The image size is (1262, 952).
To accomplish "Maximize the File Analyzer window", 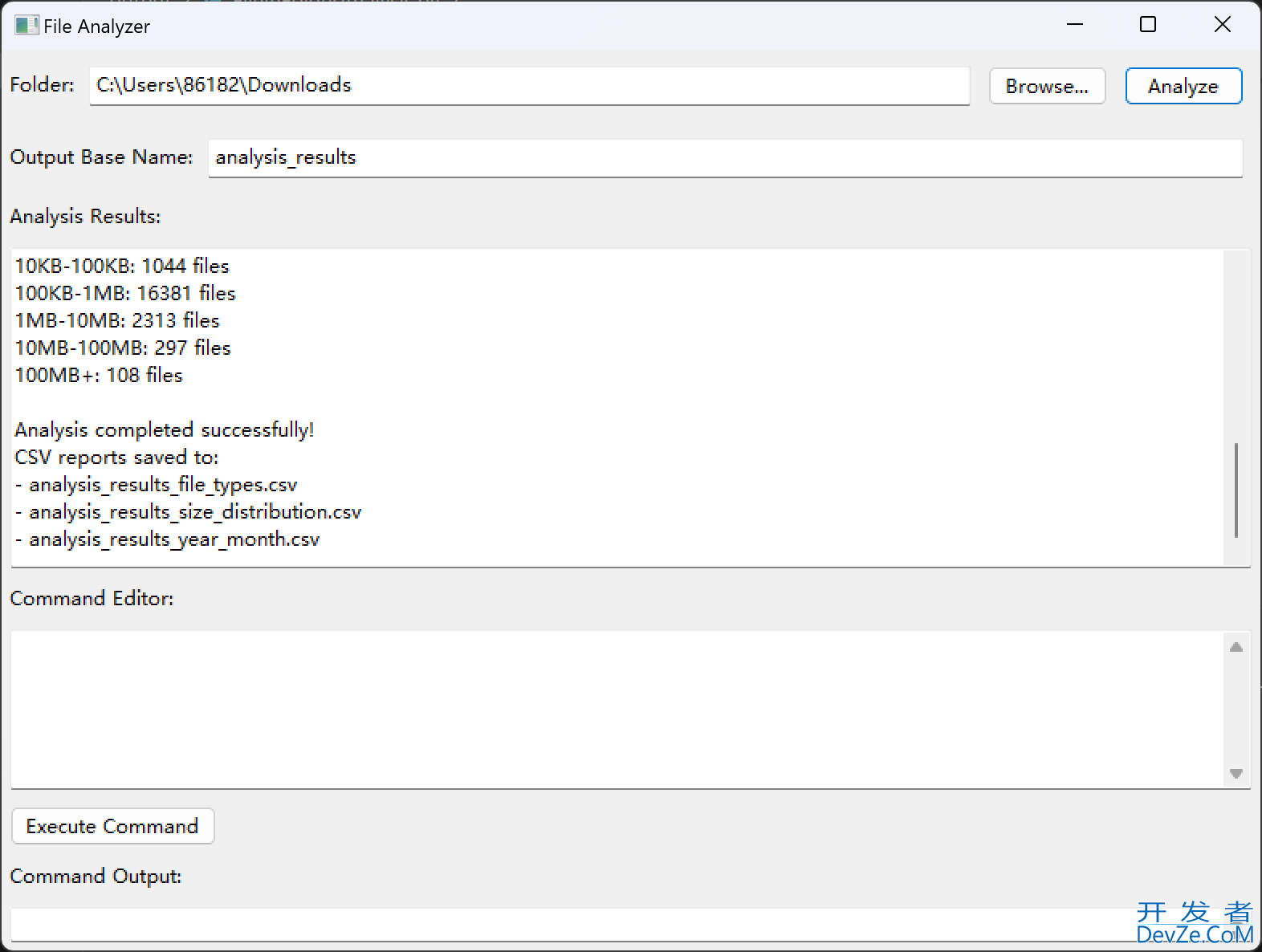I will pos(1148,25).
